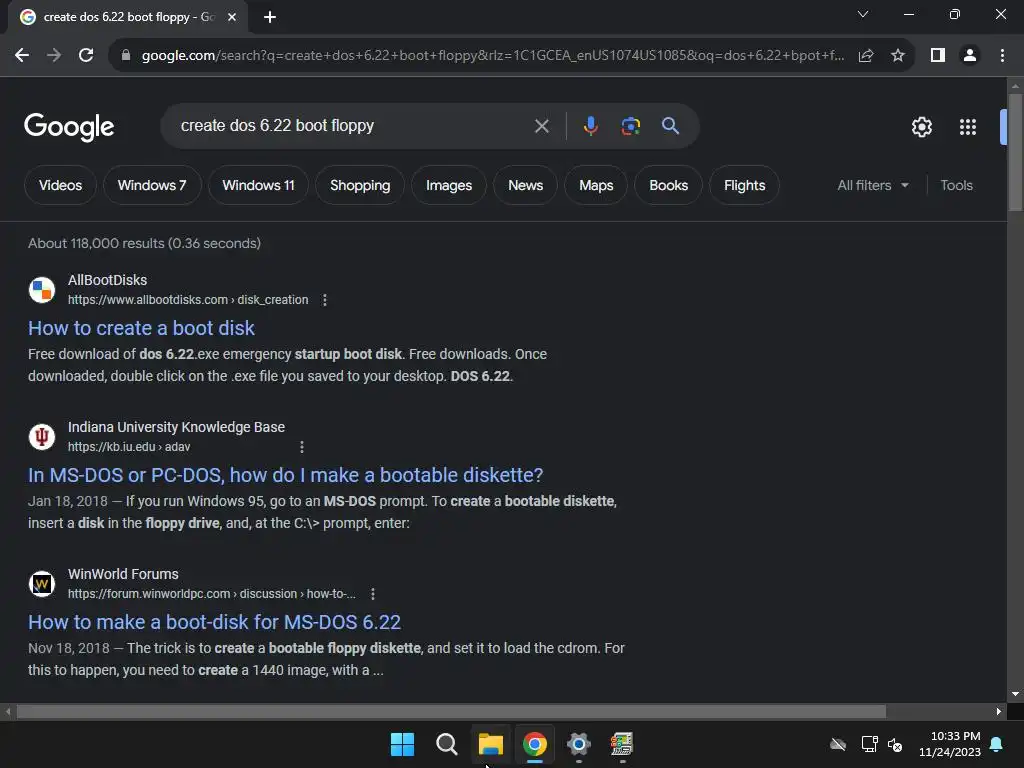The image size is (1024, 768).
Task: Open the notification bell in the tray
Action: [997, 744]
